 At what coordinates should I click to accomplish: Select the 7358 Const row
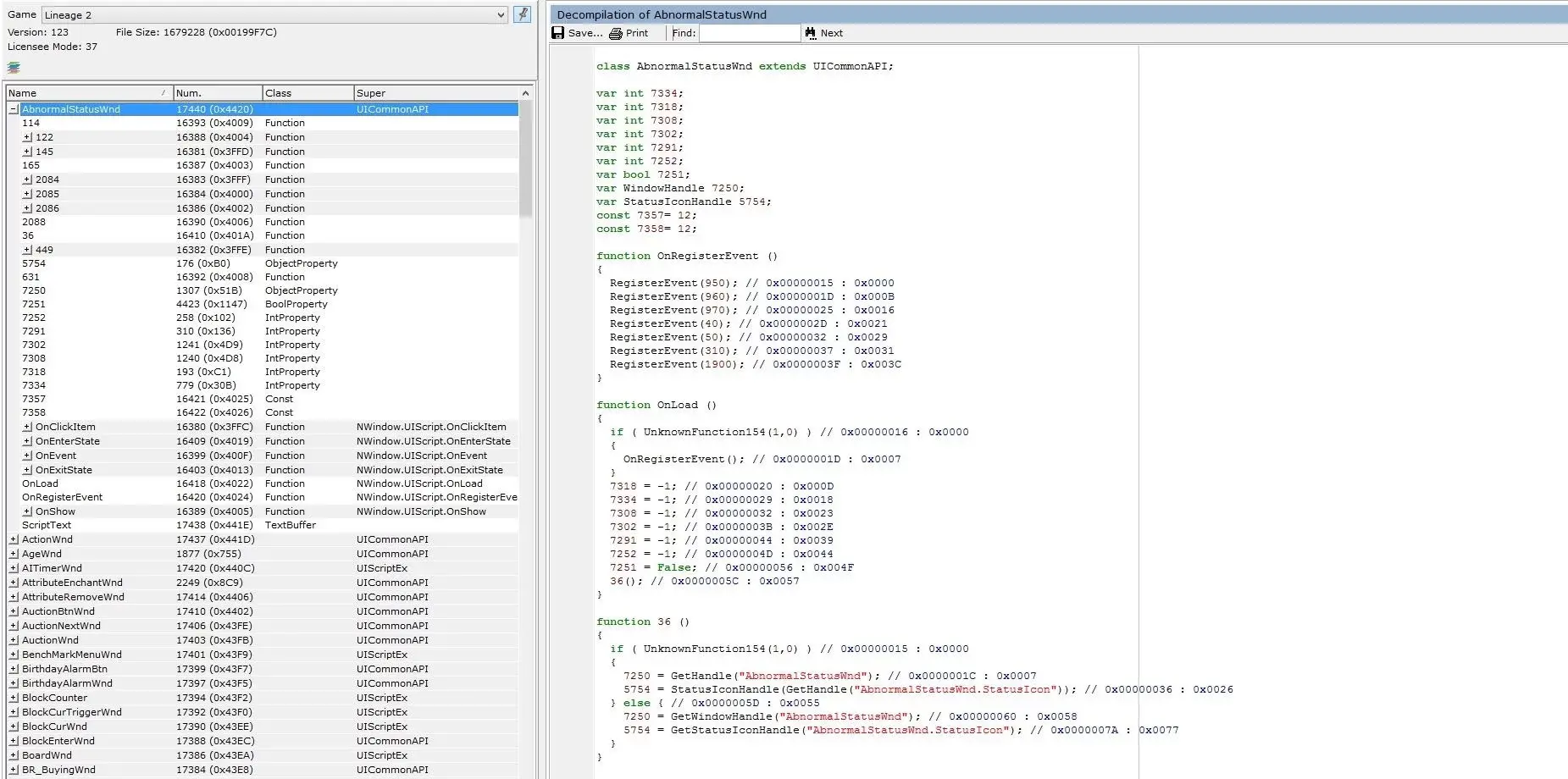pos(263,412)
